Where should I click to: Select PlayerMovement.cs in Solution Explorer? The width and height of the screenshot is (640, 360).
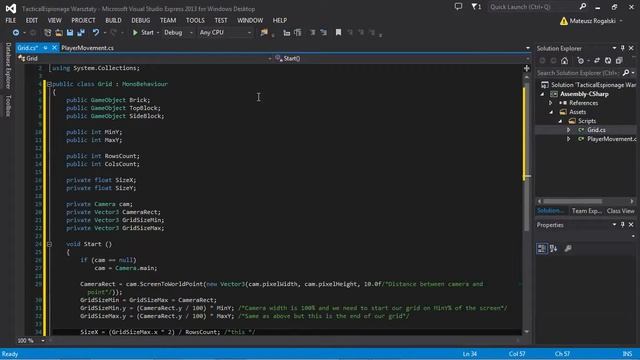pyautogui.click(x=611, y=139)
